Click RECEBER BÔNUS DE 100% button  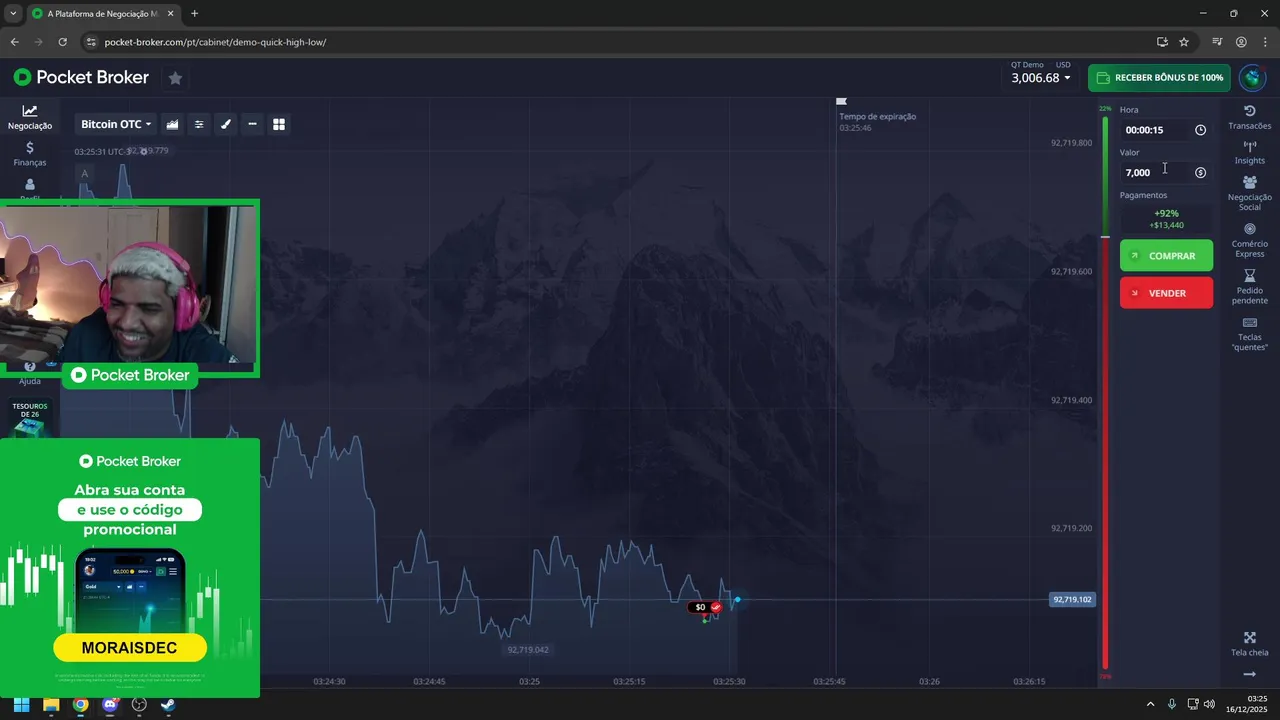(x=1159, y=78)
